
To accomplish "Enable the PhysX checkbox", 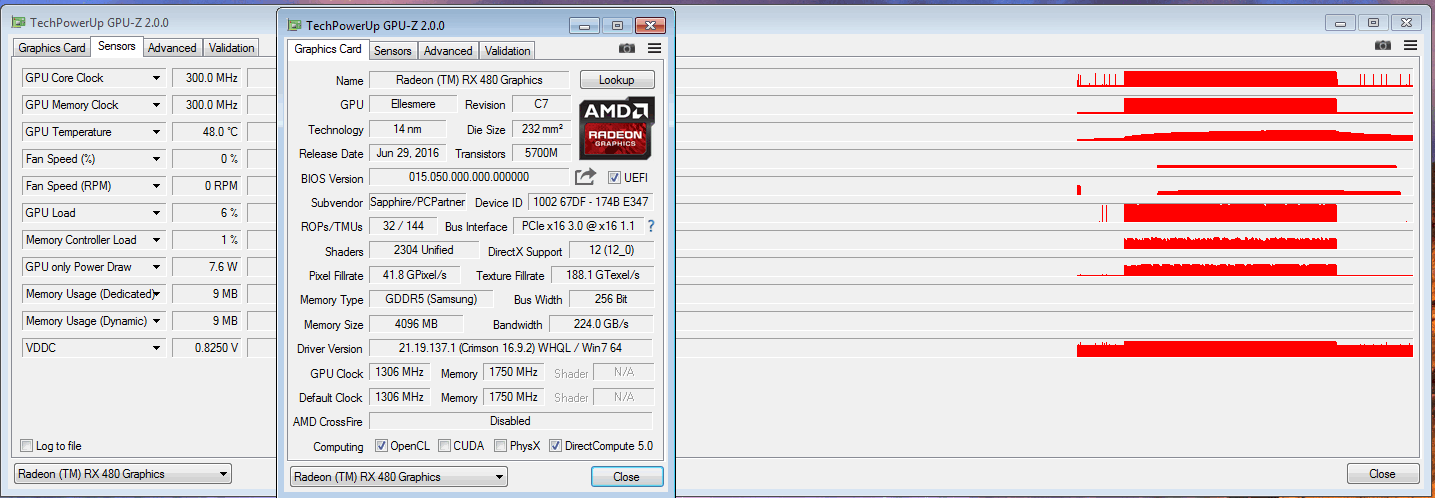I will point(500,446).
